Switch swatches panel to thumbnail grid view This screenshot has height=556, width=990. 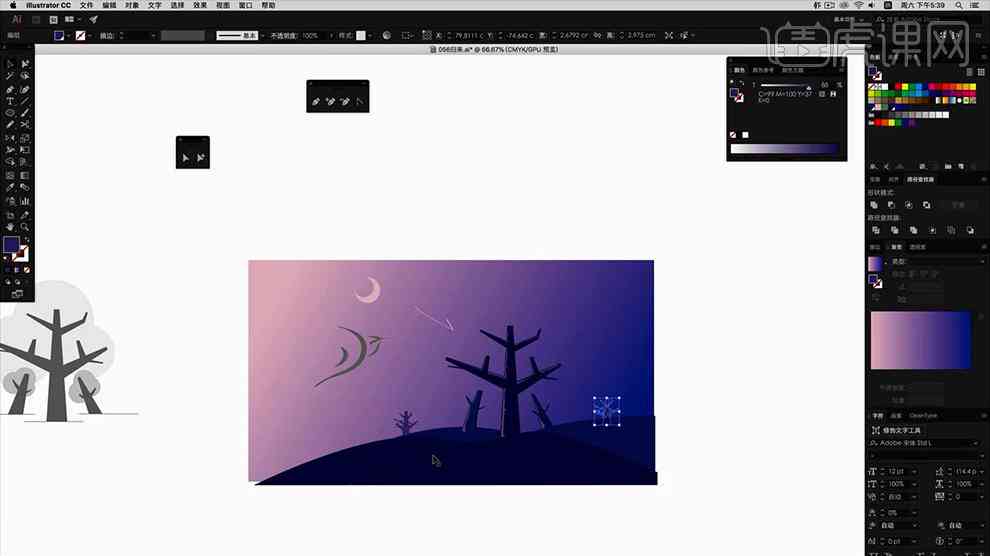[x=981, y=72]
